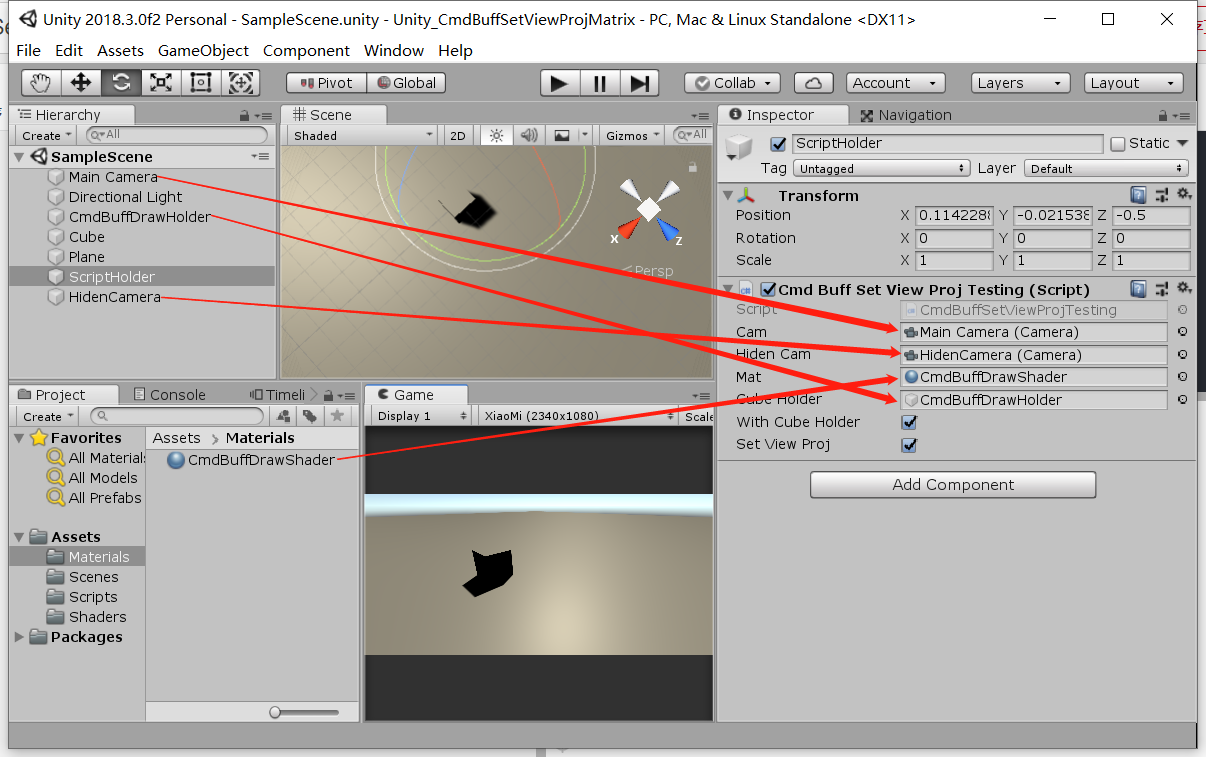The width and height of the screenshot is (1206, 757).
Task: Start Play mode
Action: coord(560,84)
